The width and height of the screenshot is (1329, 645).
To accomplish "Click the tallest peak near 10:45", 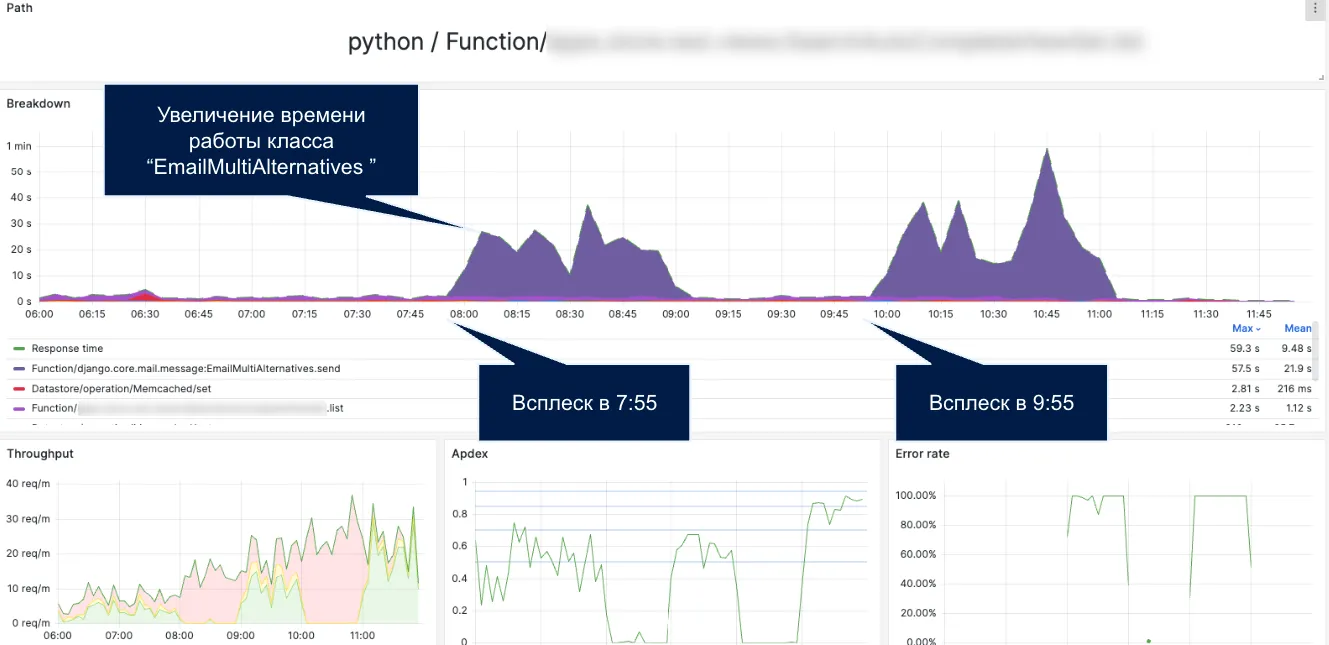I will [1047, 150].
